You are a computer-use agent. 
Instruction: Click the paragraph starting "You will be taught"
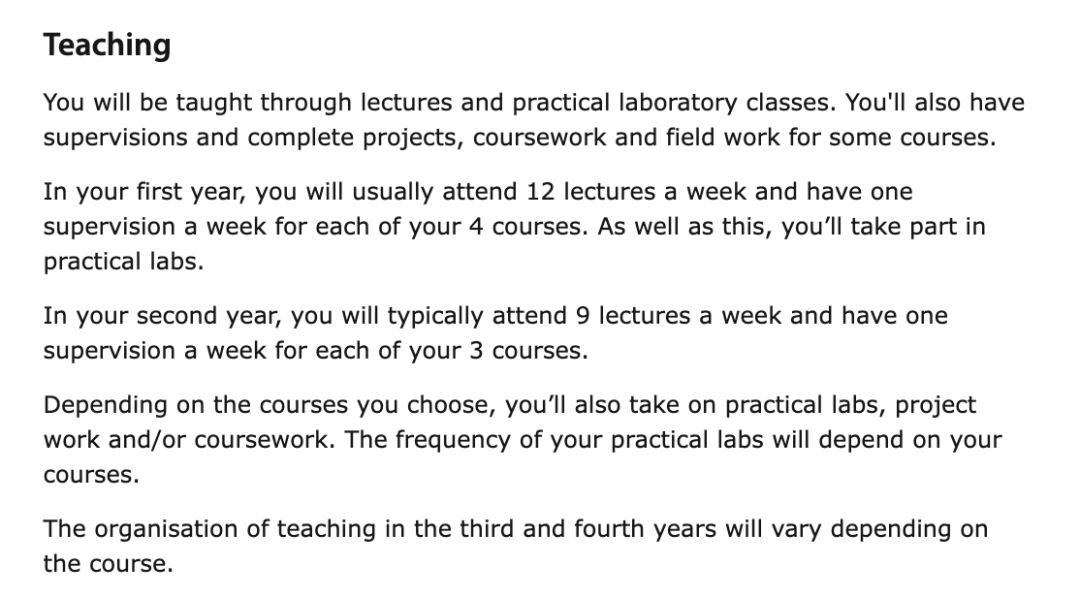pos(534,120)
